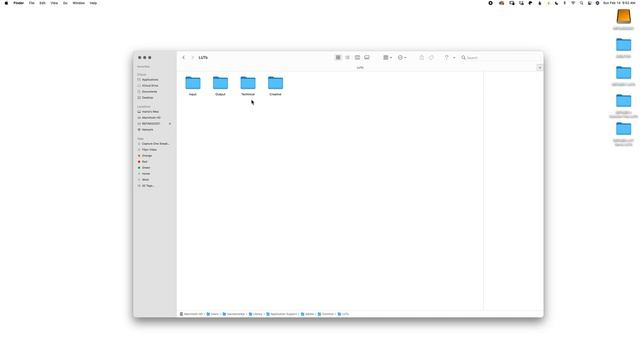Select the Home tag in sidebar

tap(146, 174)
